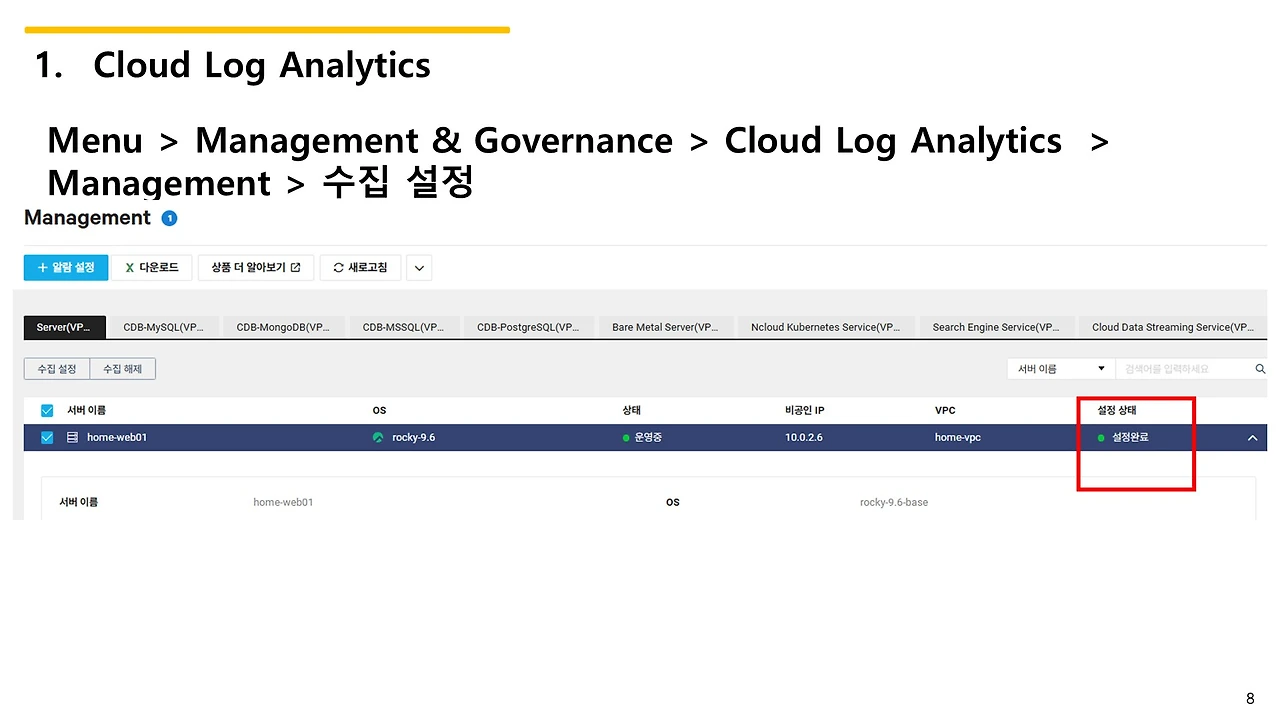
Task: Click the search keyword input field
Action: [1183, 369]
